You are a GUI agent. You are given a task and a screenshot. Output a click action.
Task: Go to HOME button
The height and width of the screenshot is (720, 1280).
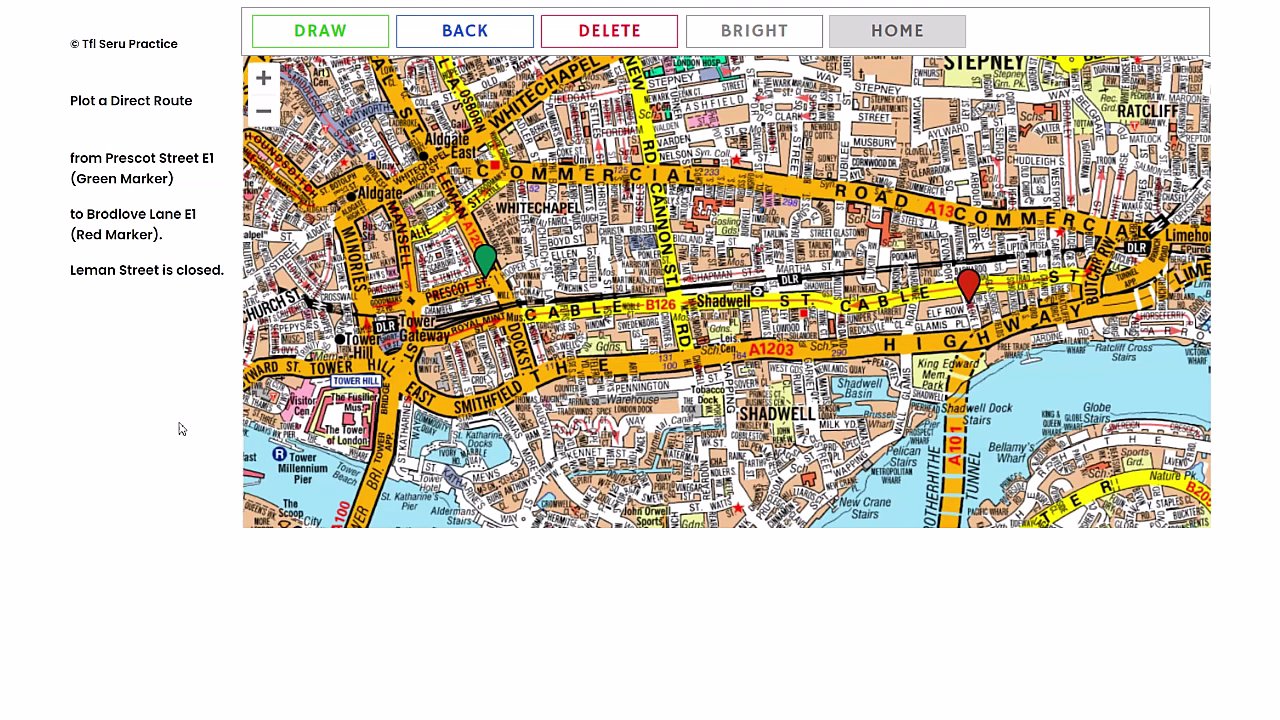click(897, 31)
